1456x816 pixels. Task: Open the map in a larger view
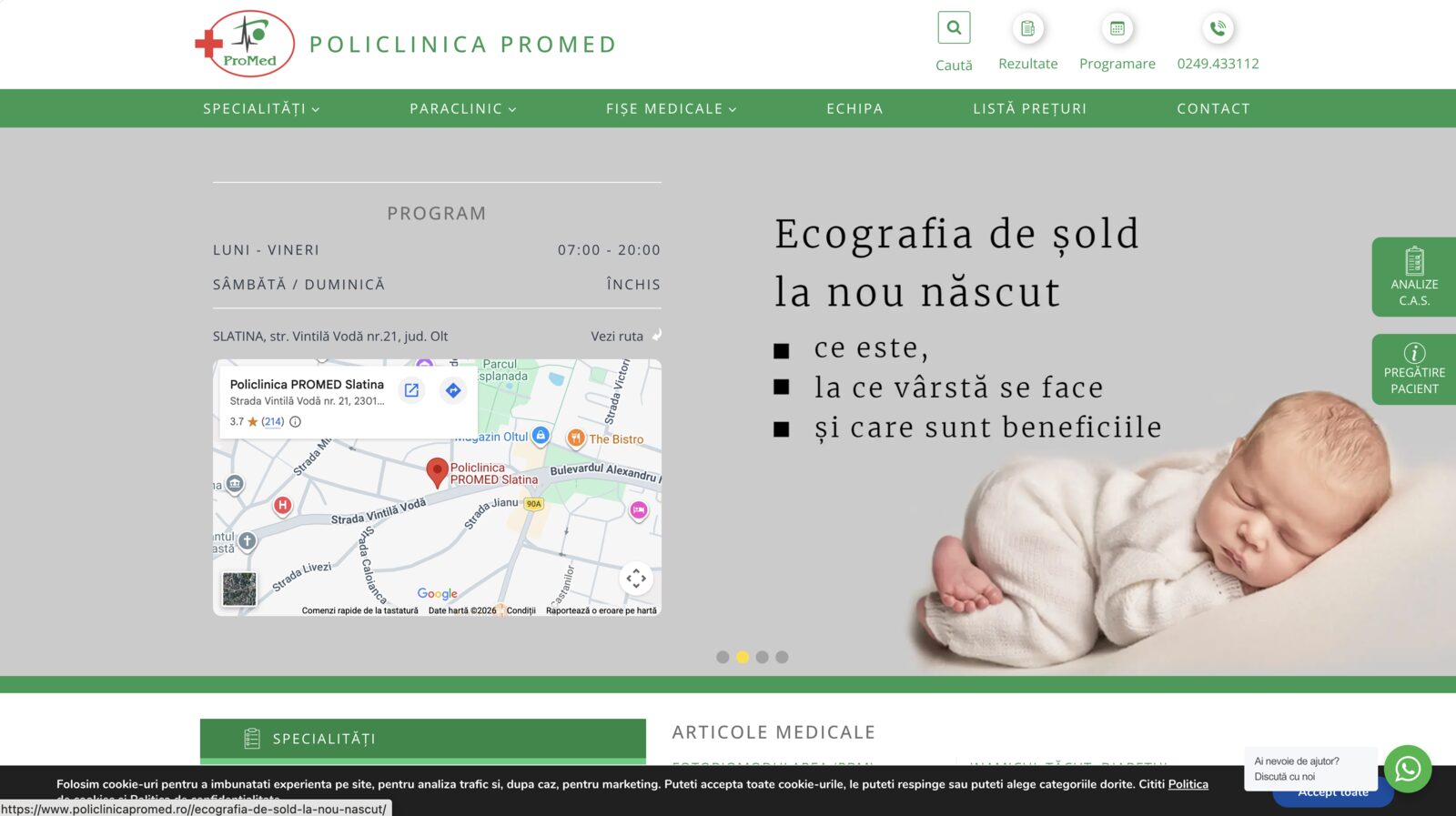pos(411,390)
